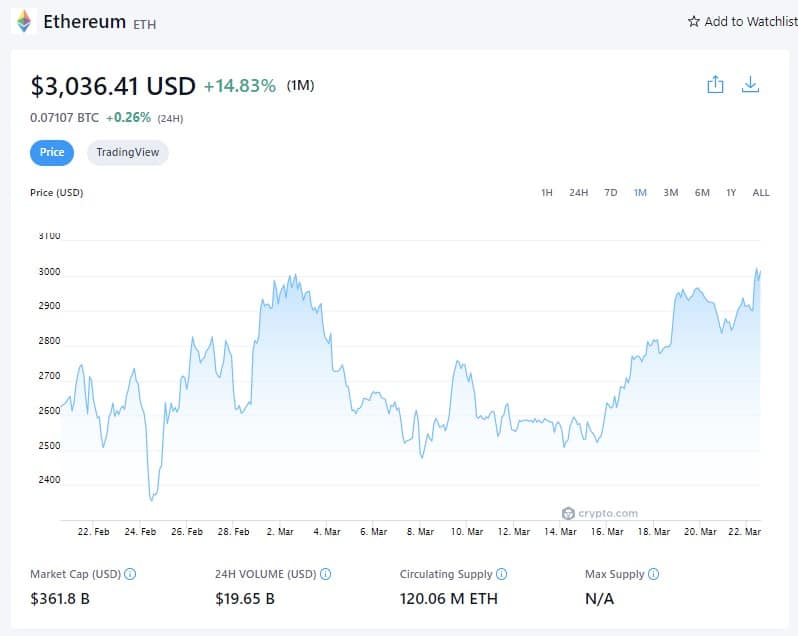The width and height of the screenshot is (798, 636).
Task: Click the $3,036.41 USD price
Action: (x=113, y=85)
